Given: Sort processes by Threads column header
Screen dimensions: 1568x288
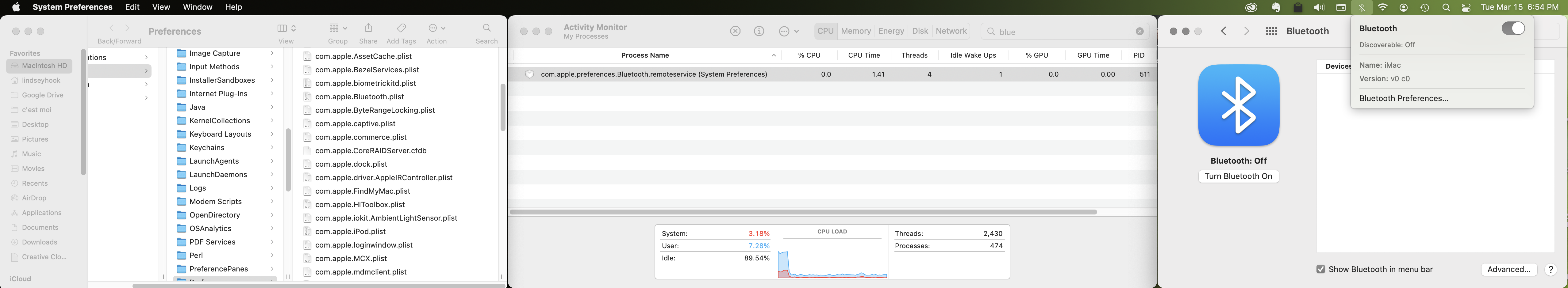Looking at the screenshot, I should 914,55.
